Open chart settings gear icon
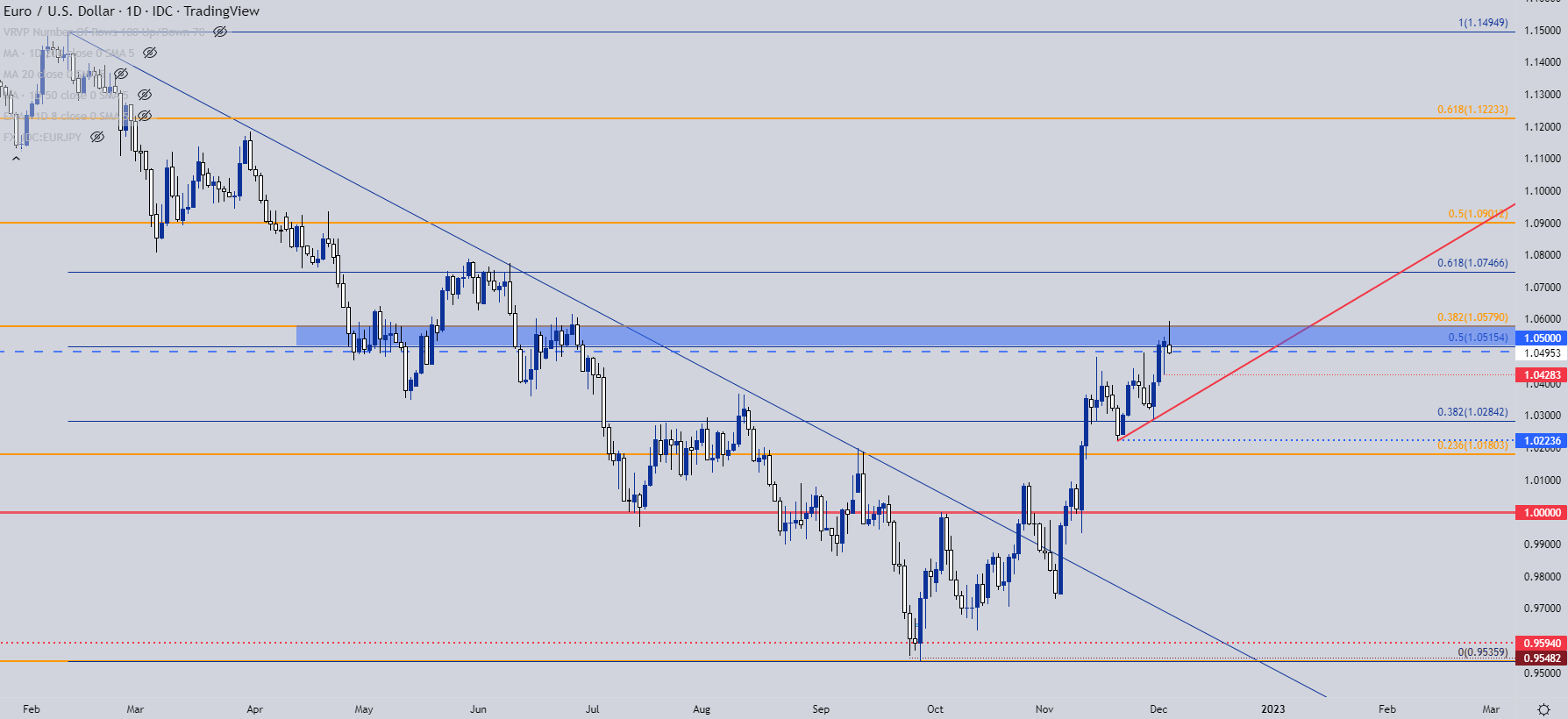 1544,708
